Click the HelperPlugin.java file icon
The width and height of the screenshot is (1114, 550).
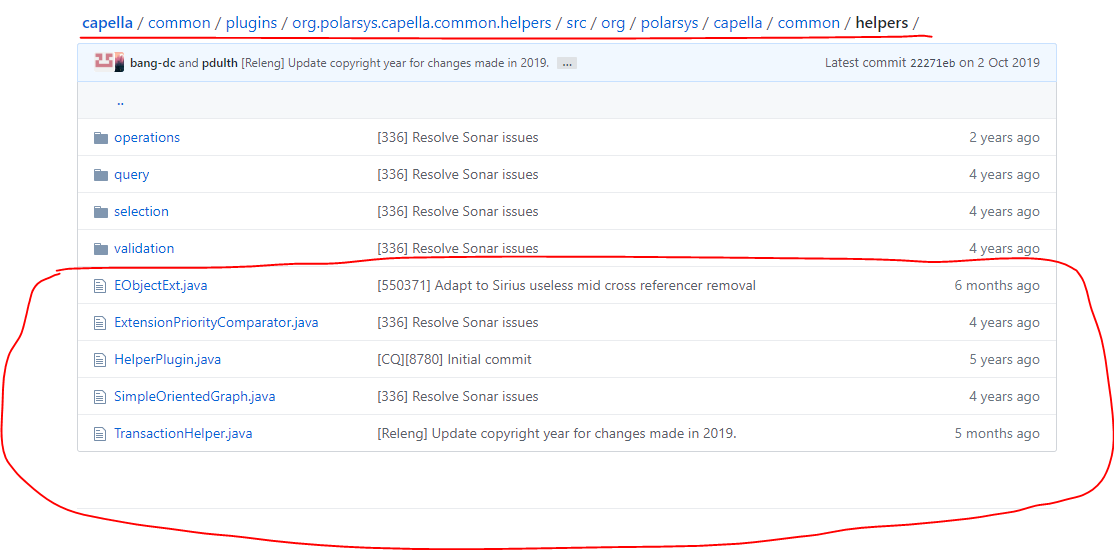point(100,360)
